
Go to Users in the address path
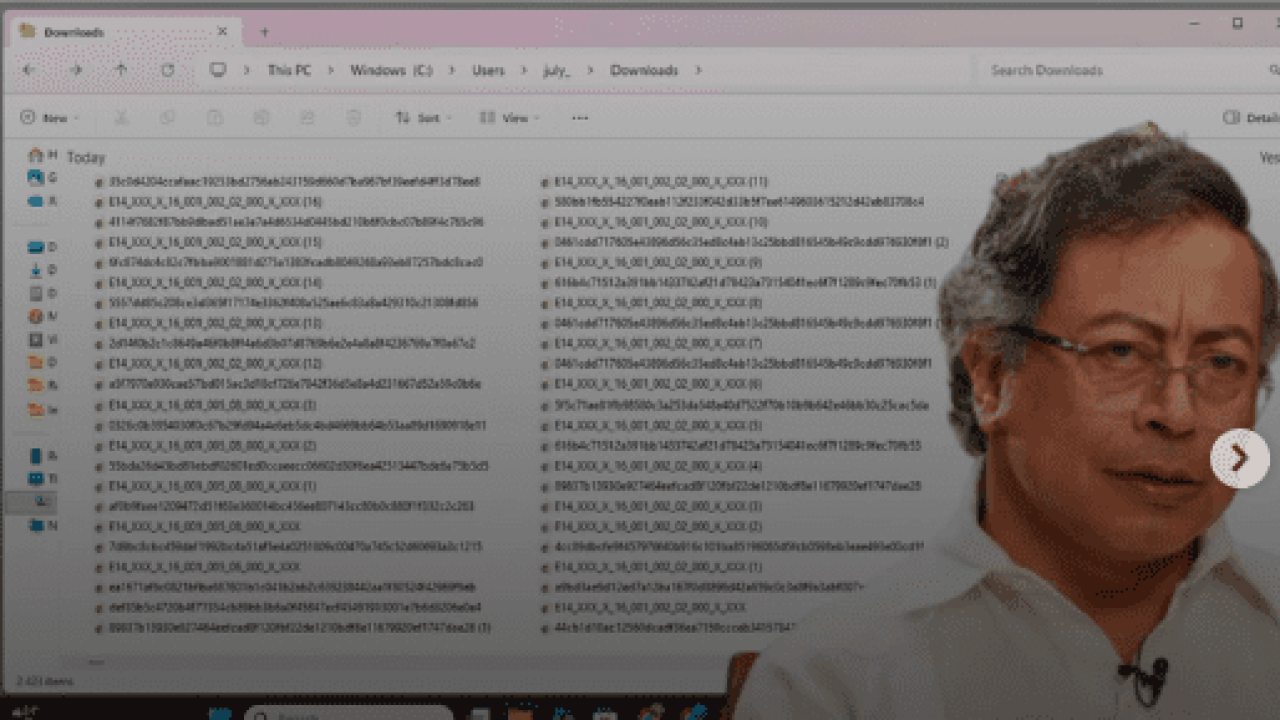(x=488, y=70)
